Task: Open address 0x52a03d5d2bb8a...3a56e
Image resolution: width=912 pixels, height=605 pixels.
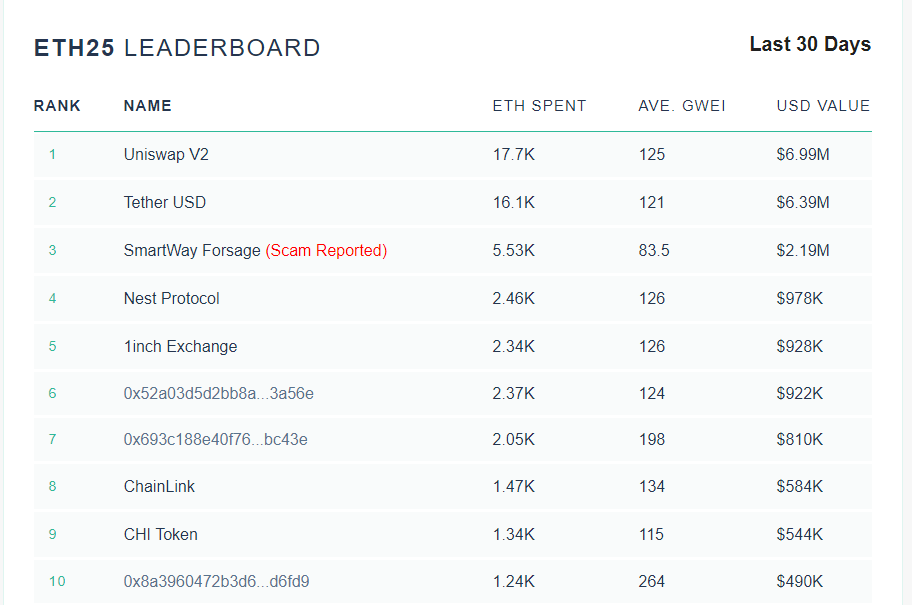Action: pos(218,394)
